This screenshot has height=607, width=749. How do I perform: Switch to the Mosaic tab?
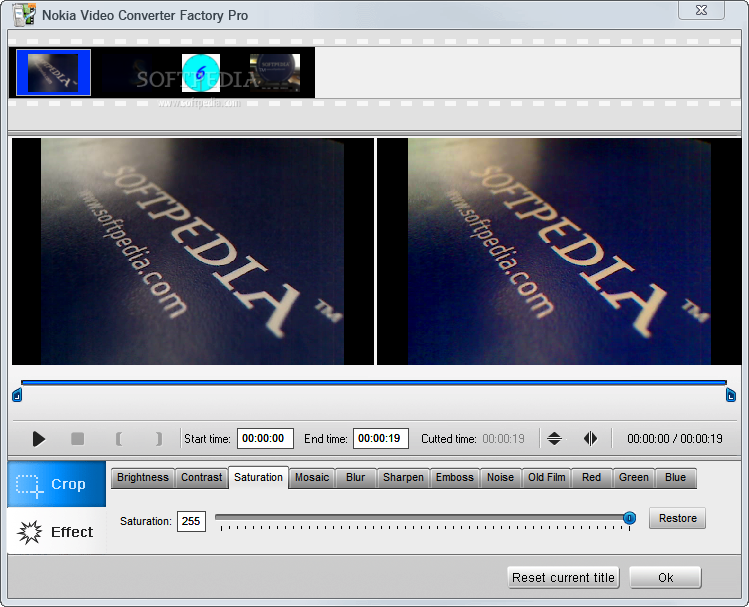pos(312,478)
